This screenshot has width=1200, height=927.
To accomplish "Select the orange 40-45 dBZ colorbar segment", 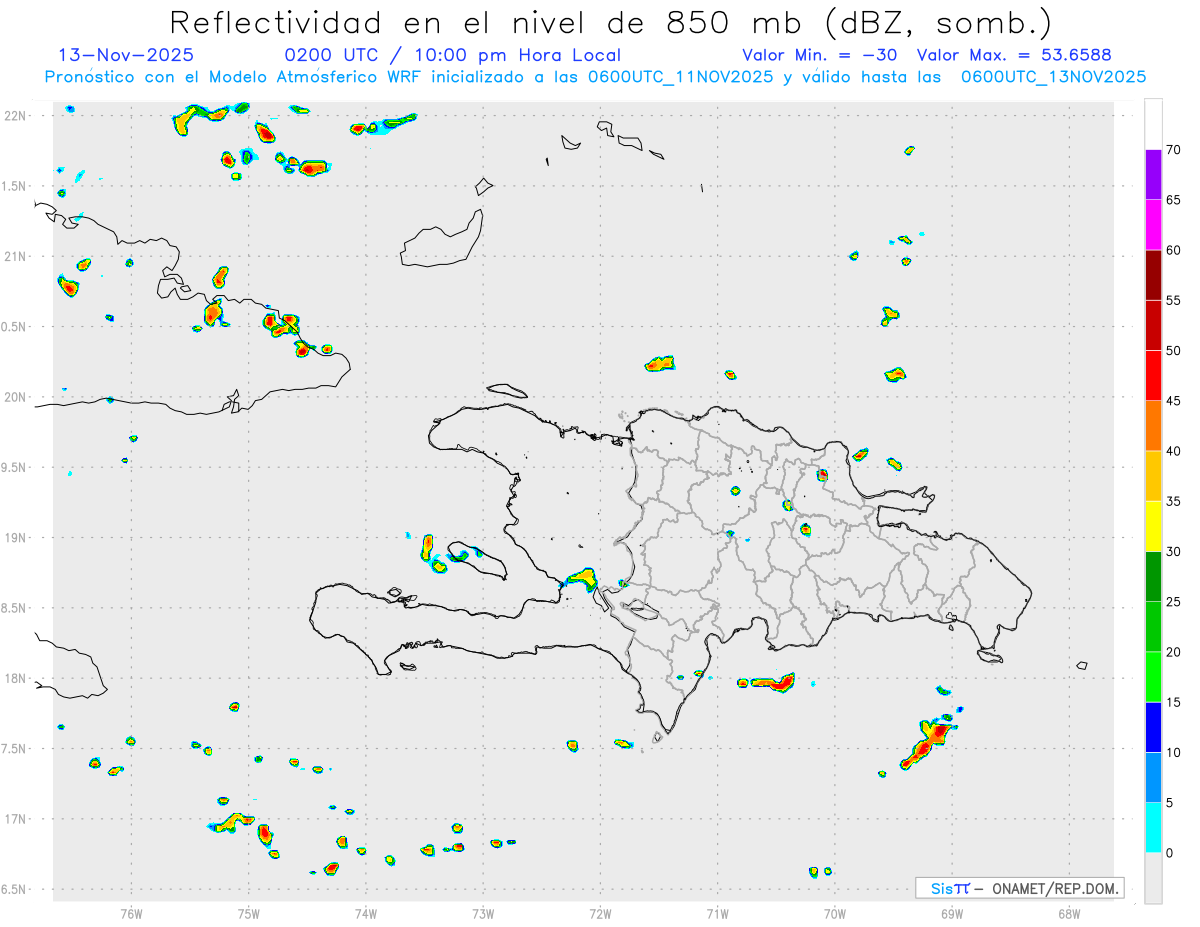I will point(1153,426).
